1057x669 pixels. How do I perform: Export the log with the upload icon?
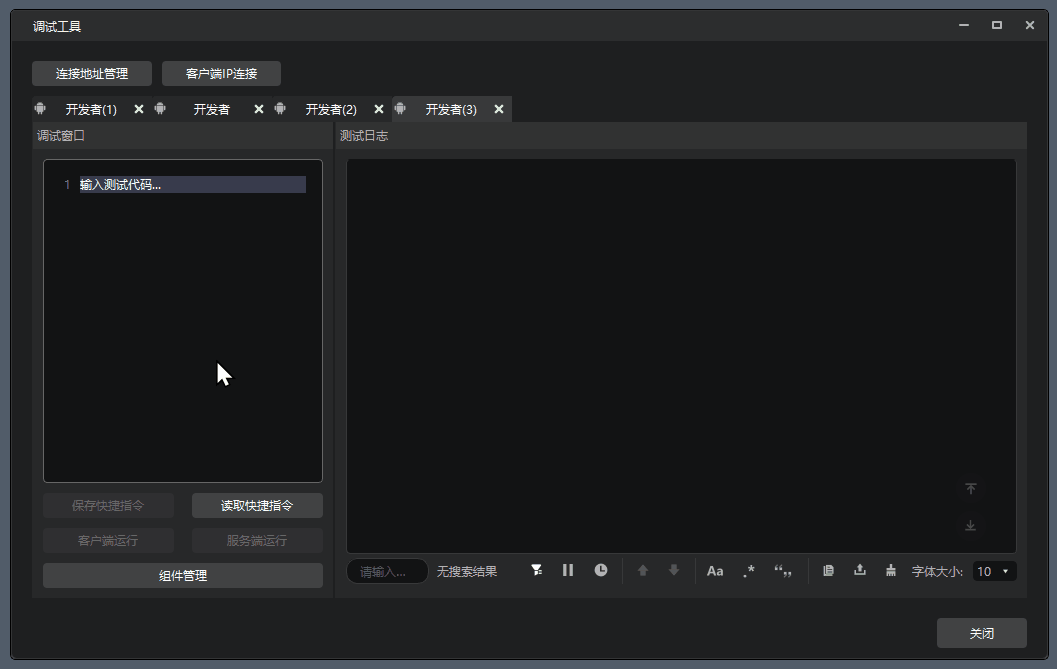point(859,570)
